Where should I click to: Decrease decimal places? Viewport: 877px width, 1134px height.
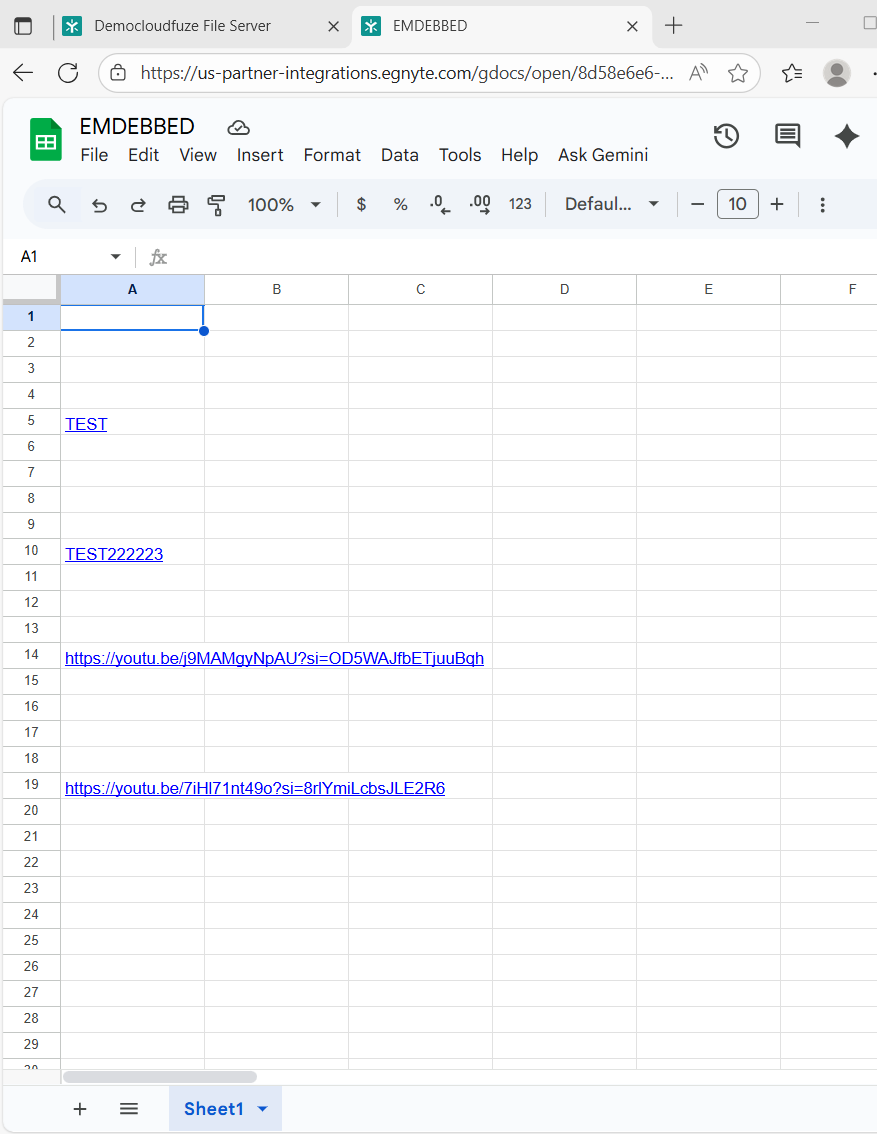pos(439,203)
